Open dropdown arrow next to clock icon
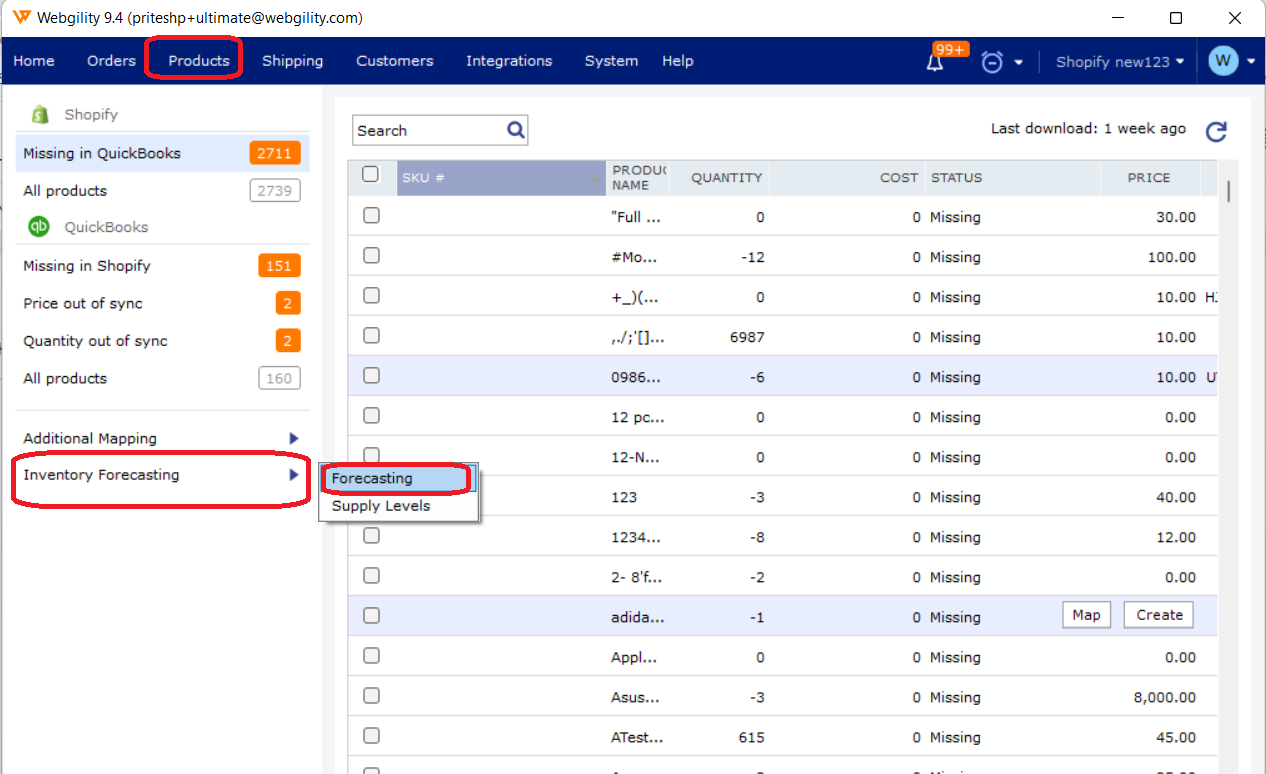 tap(1019, 62)
